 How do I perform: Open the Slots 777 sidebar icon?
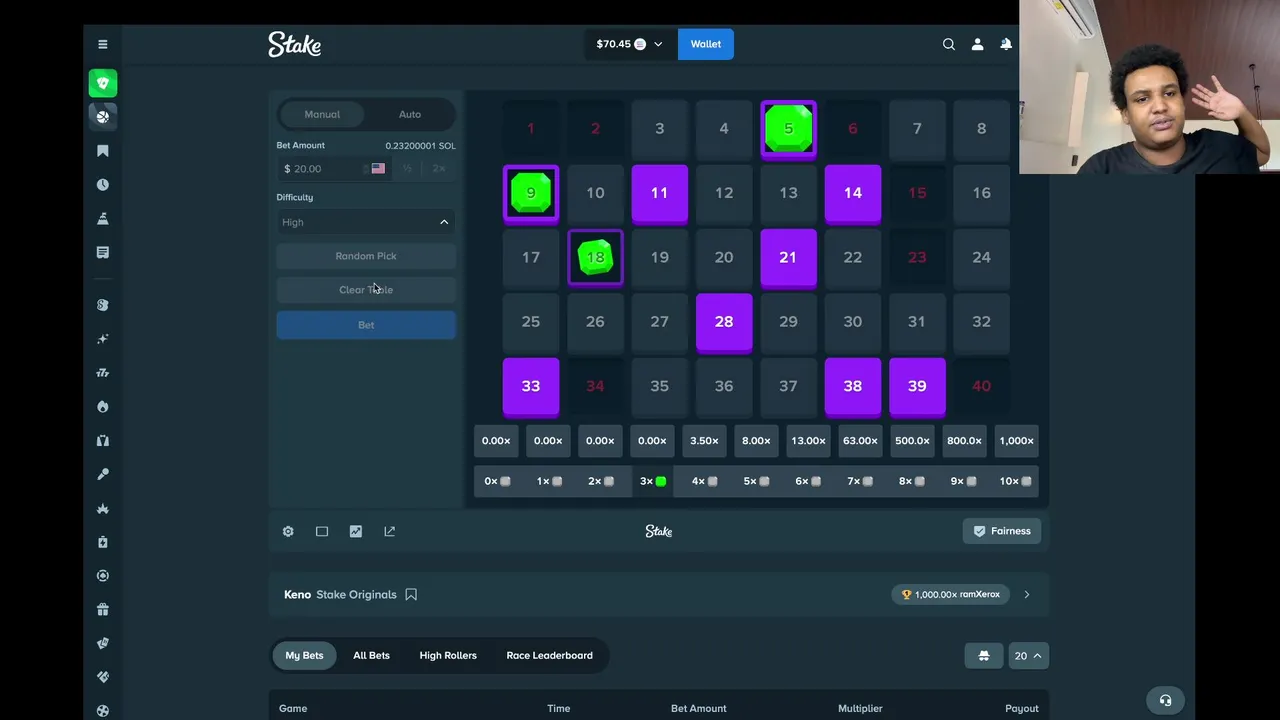pos(102,373)
